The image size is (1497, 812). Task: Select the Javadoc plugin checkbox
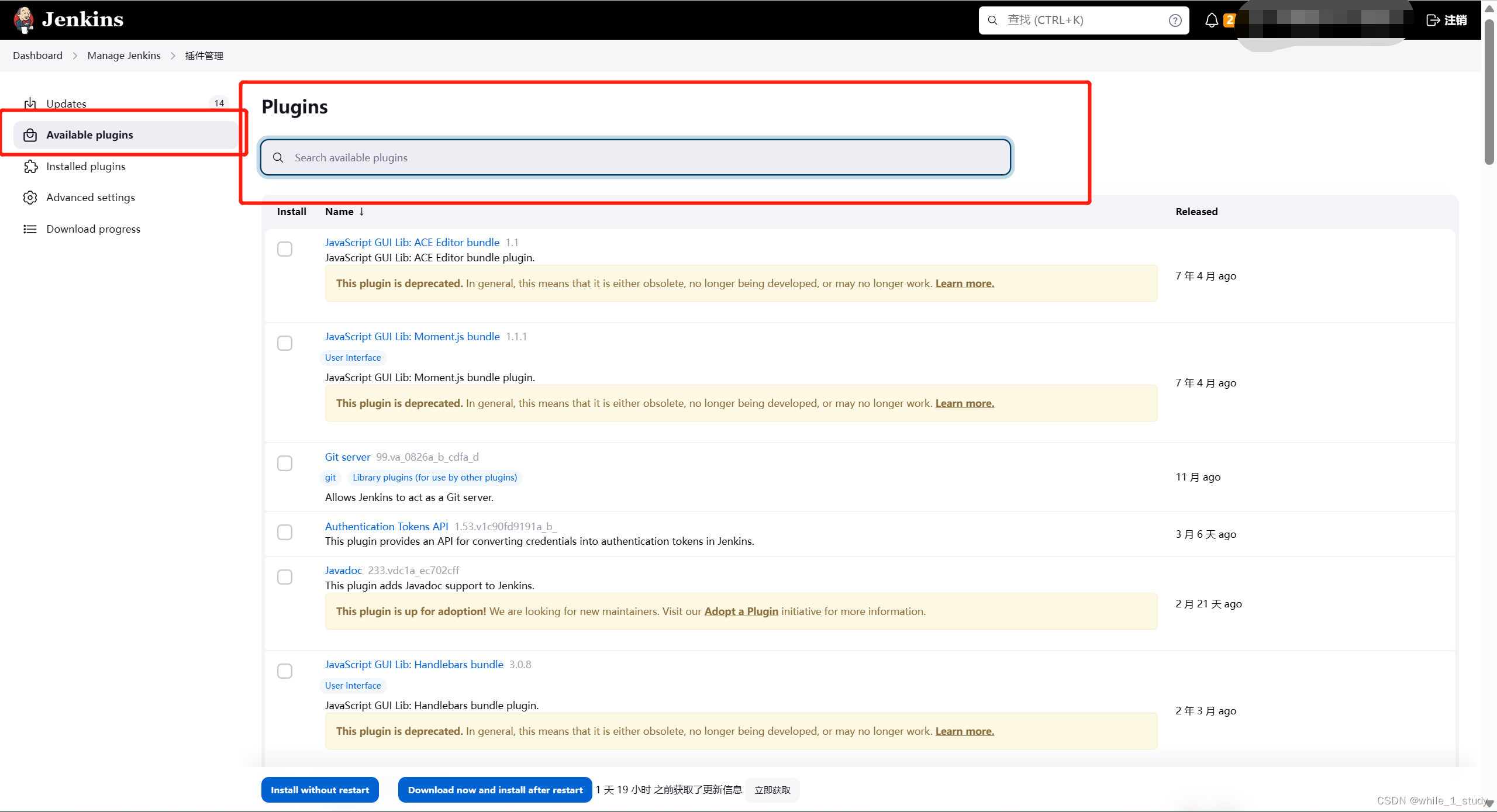tap(285, 577)
